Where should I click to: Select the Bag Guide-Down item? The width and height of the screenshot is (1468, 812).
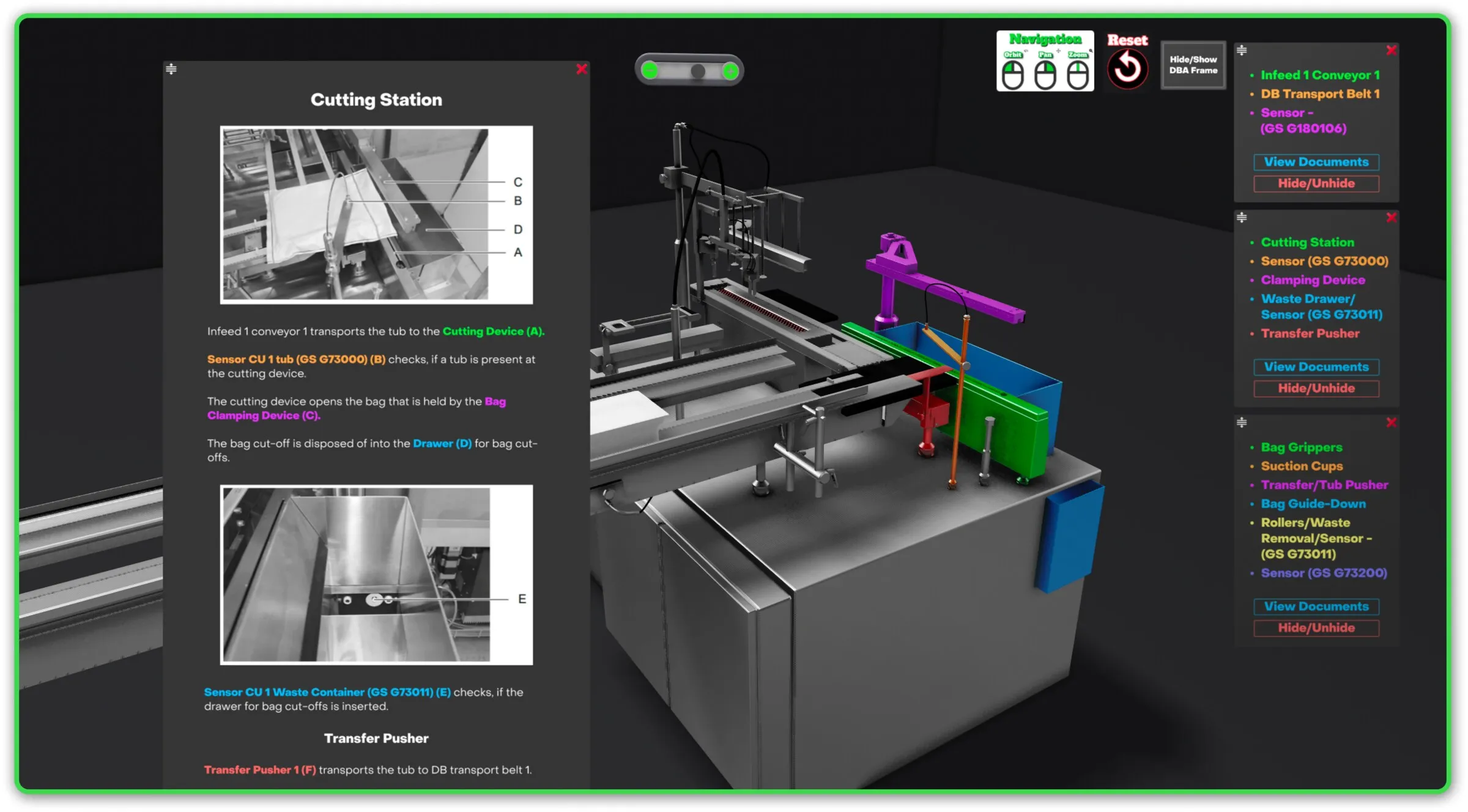(x=1313, y=504)
